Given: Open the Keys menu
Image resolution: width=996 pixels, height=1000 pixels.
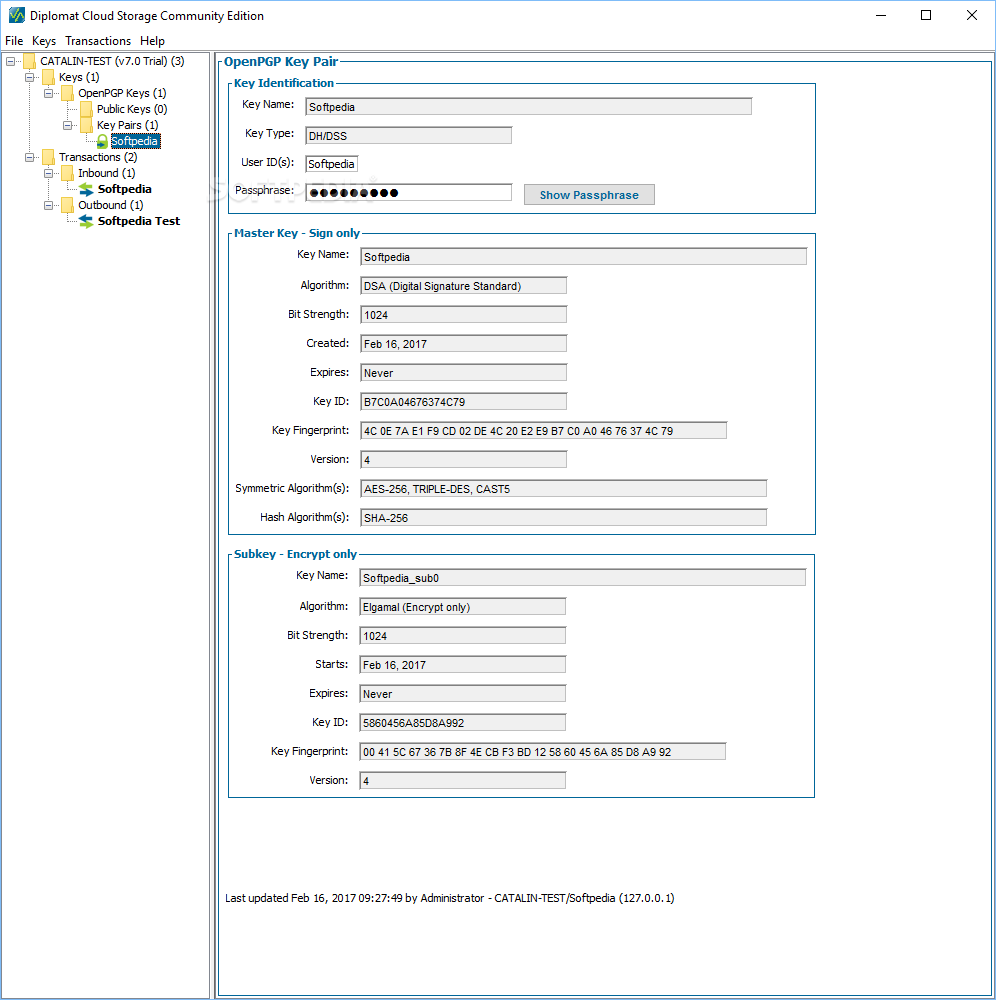Looking at the screenshot, I should pos(44,41).
